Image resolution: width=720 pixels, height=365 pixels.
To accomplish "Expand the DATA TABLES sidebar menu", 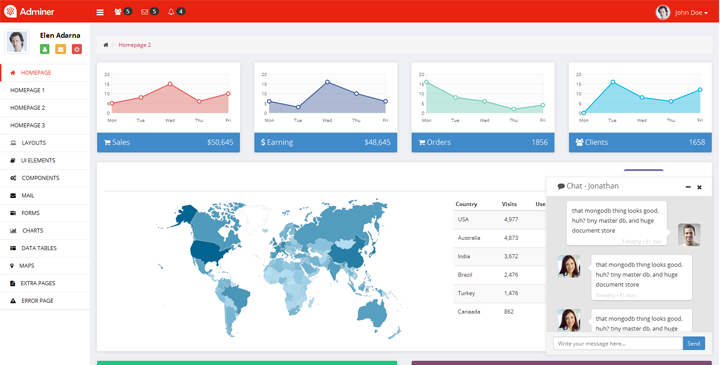I will (x=45, y=248).
